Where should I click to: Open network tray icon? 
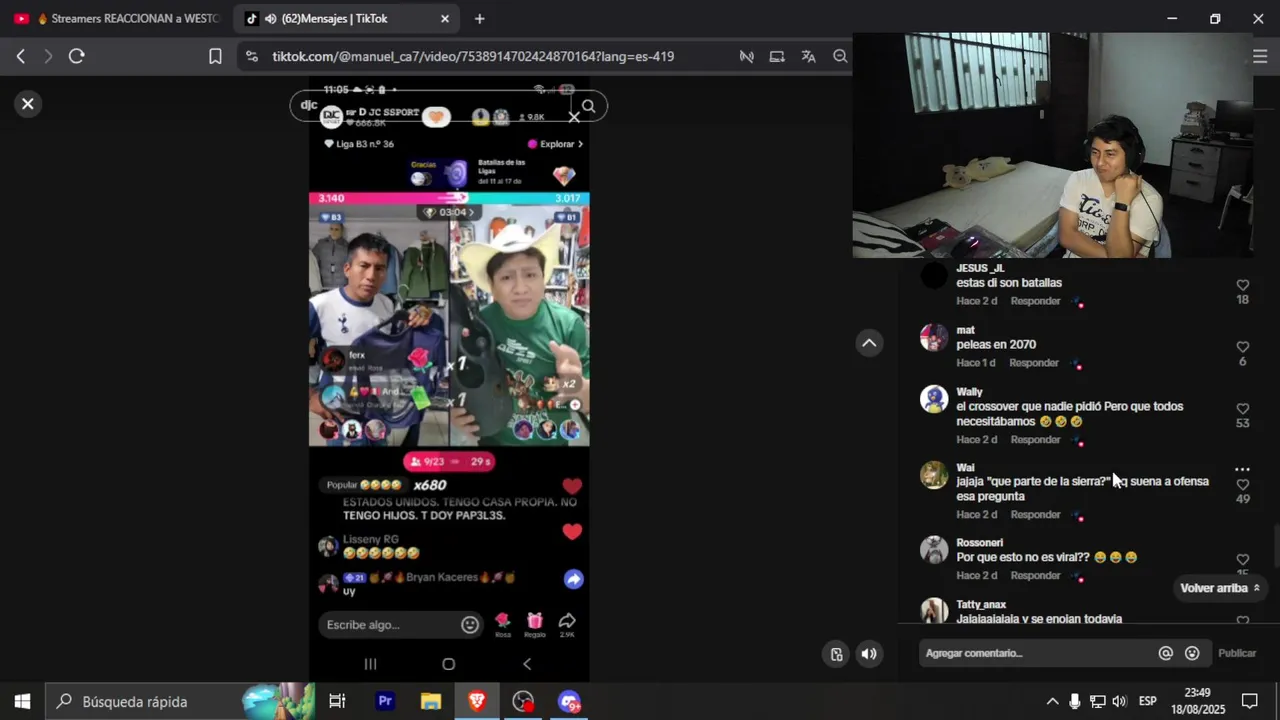pyautogui.click(x=1098, y=701)
